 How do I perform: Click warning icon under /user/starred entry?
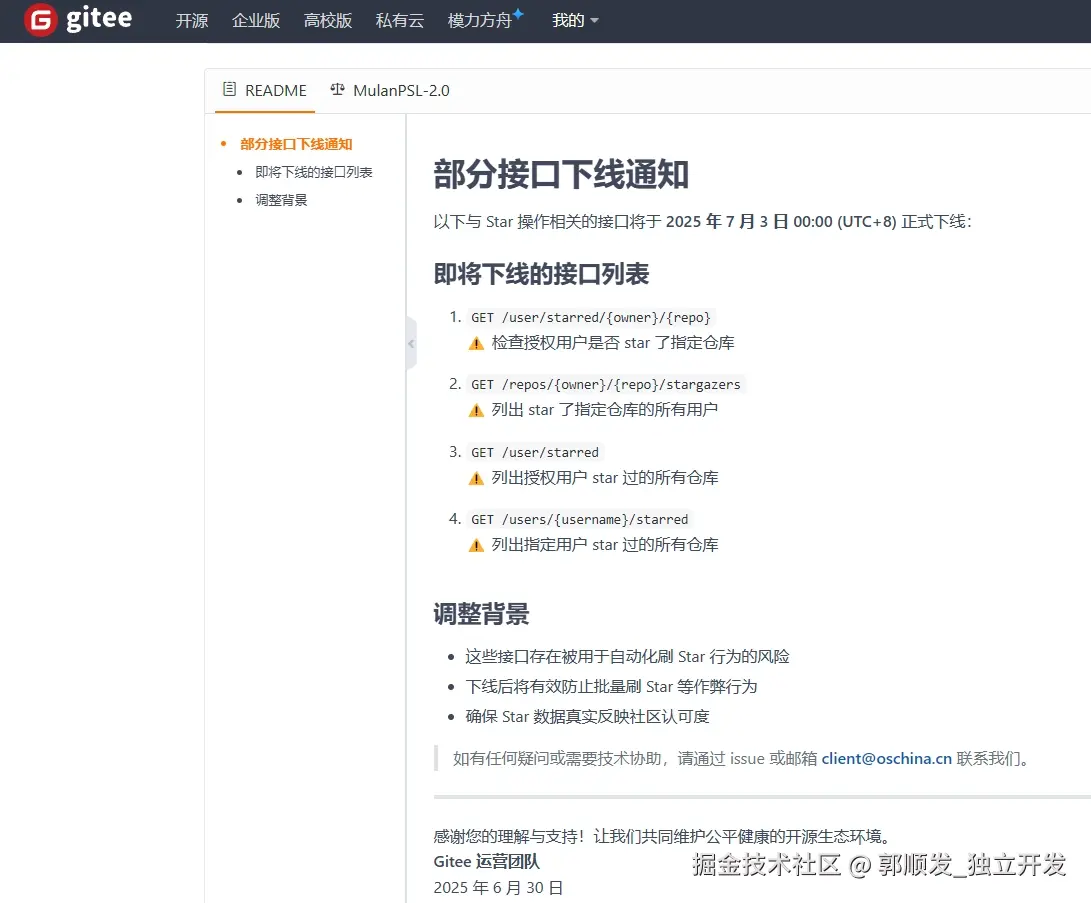pos(477,478)
